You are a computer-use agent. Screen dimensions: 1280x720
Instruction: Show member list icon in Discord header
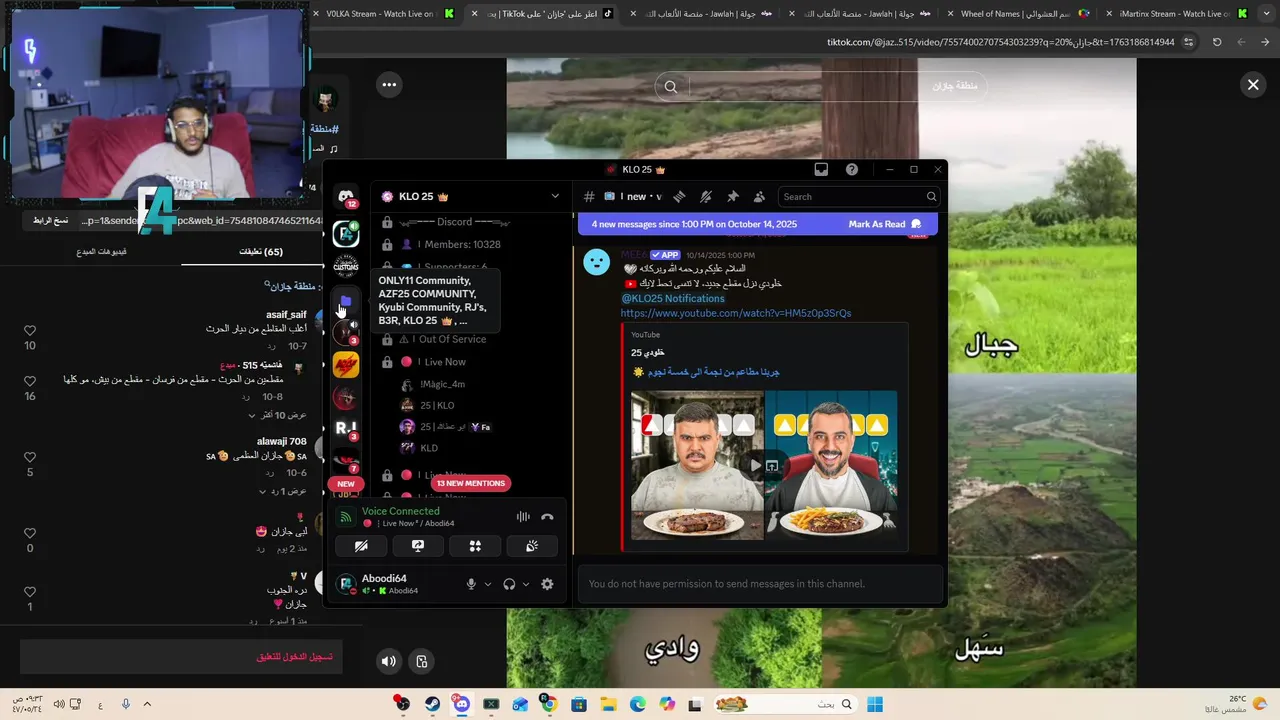(759, 197)
